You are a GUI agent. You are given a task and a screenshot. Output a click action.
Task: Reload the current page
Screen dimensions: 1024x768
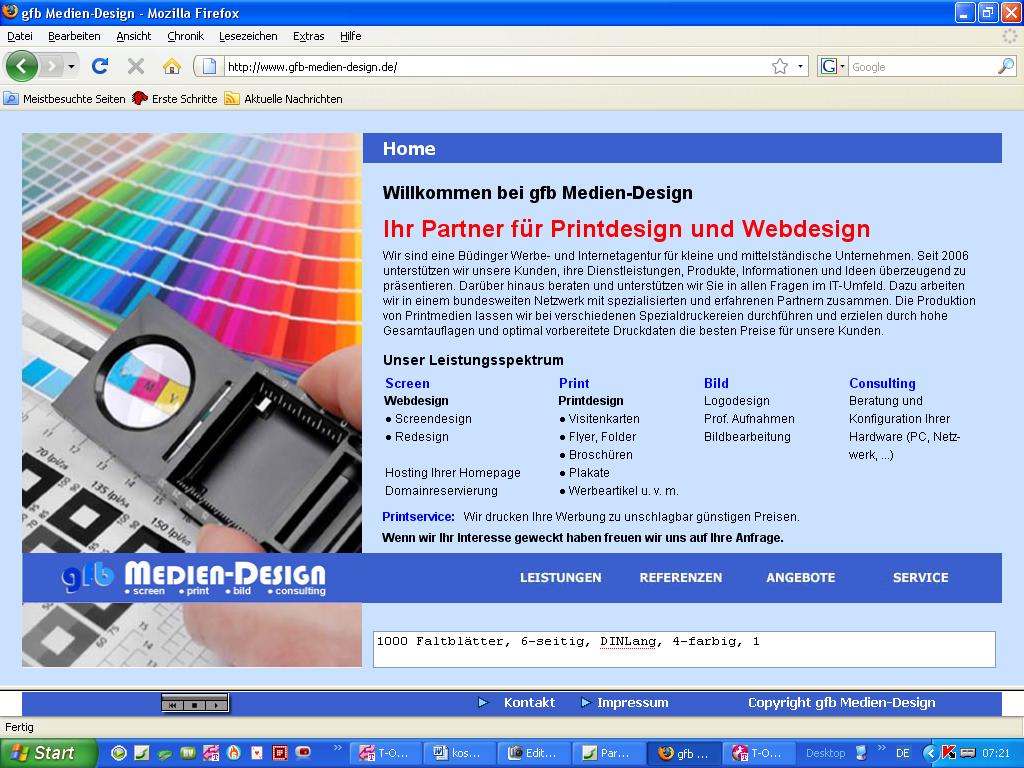coord(100,66)
